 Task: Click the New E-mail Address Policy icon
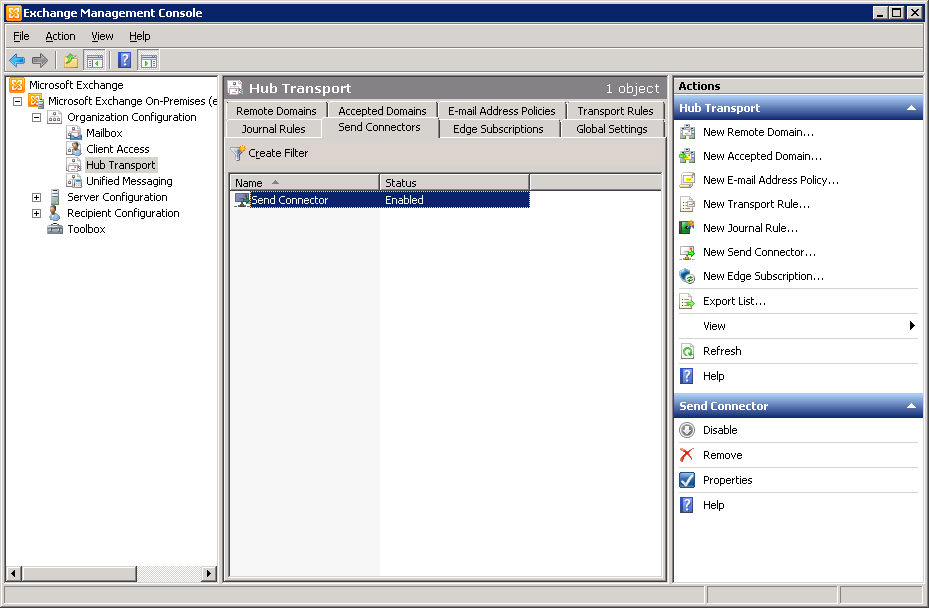click(x=687, y=180)
